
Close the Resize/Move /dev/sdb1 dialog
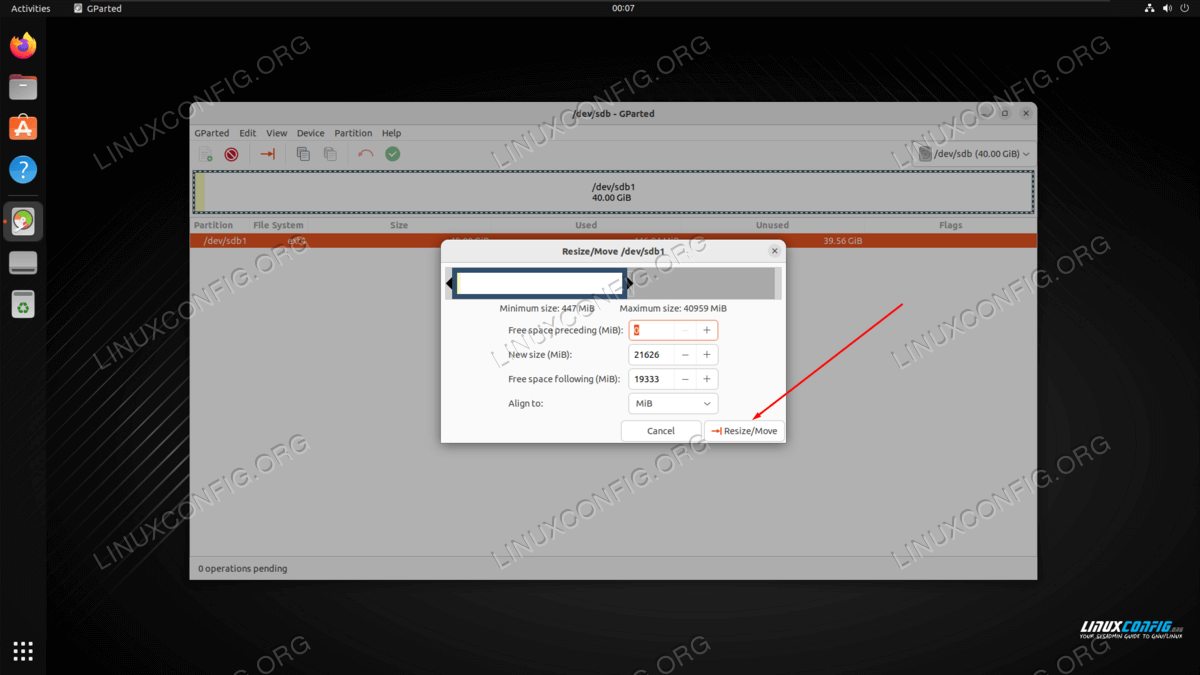(774, 251)
